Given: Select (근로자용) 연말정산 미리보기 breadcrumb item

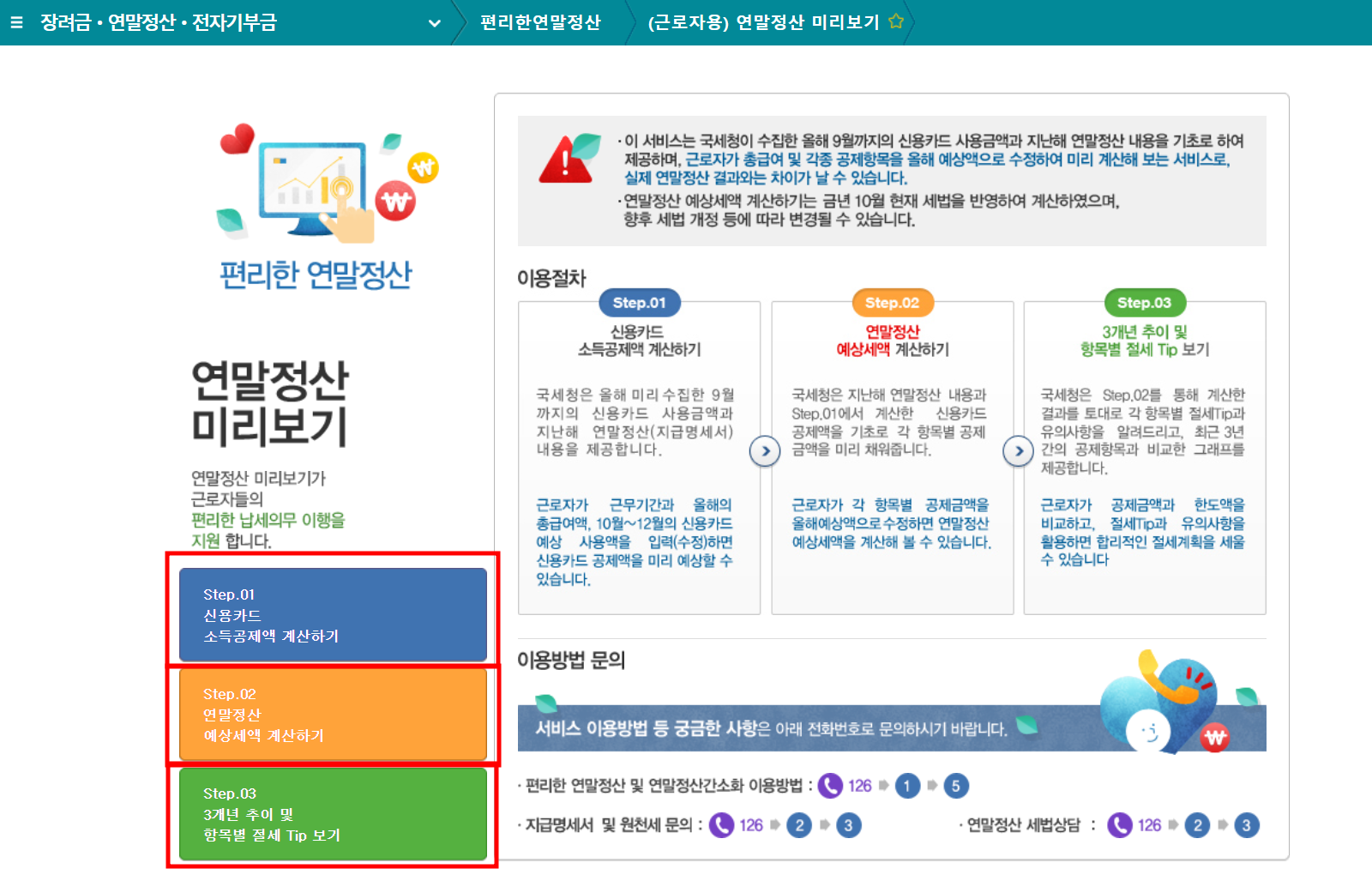Looking at the screenshot, I should [766, 23].
